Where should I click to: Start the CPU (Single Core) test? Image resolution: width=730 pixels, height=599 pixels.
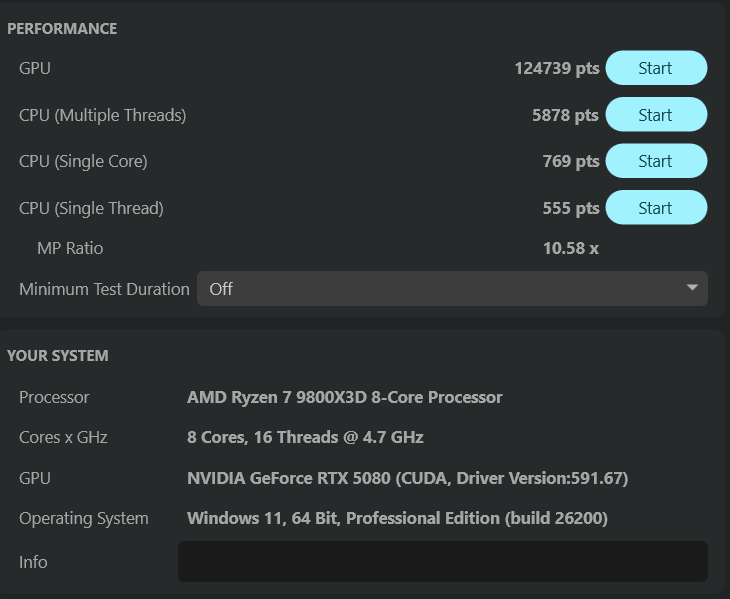point(656,161)
